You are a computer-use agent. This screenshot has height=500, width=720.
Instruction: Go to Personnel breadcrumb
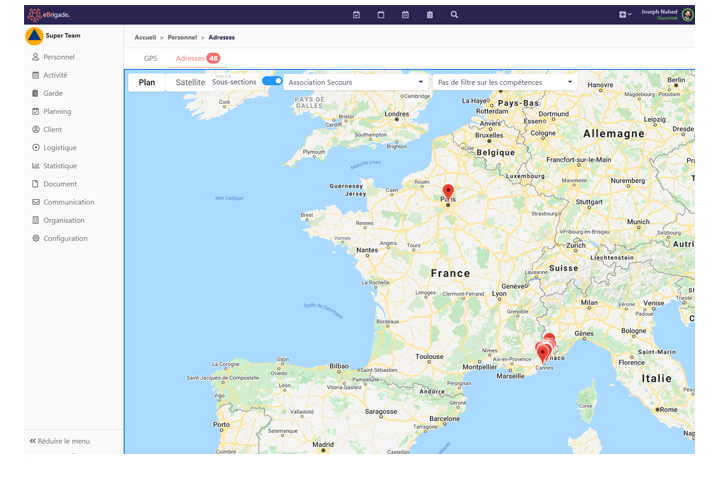[x=182, y=38]
